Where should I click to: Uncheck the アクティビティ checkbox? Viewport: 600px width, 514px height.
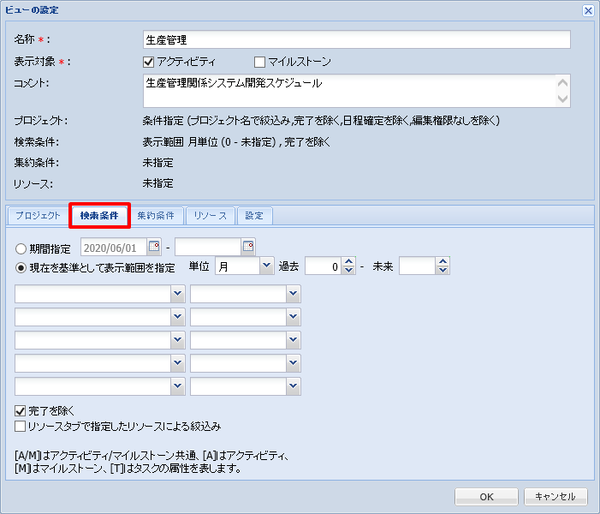(148, 62)
